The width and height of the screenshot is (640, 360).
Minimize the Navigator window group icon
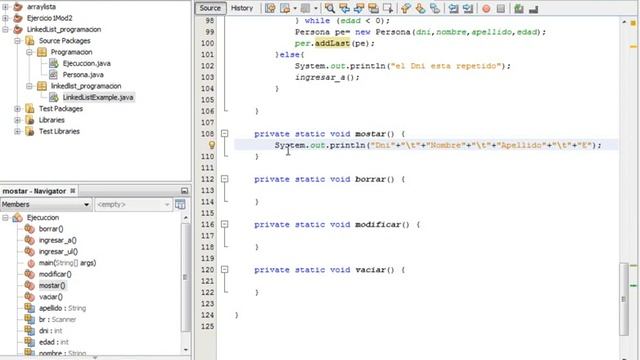tap(184, 191)
